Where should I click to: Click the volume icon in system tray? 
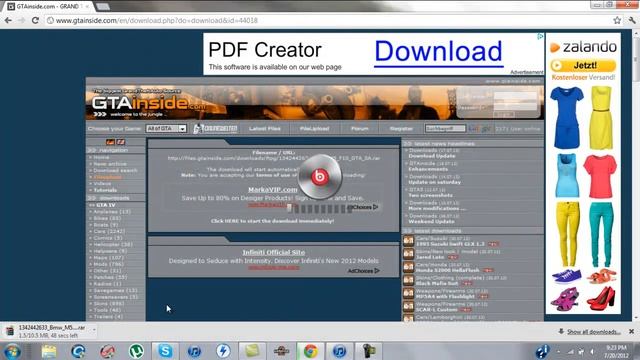pos(592,351)
